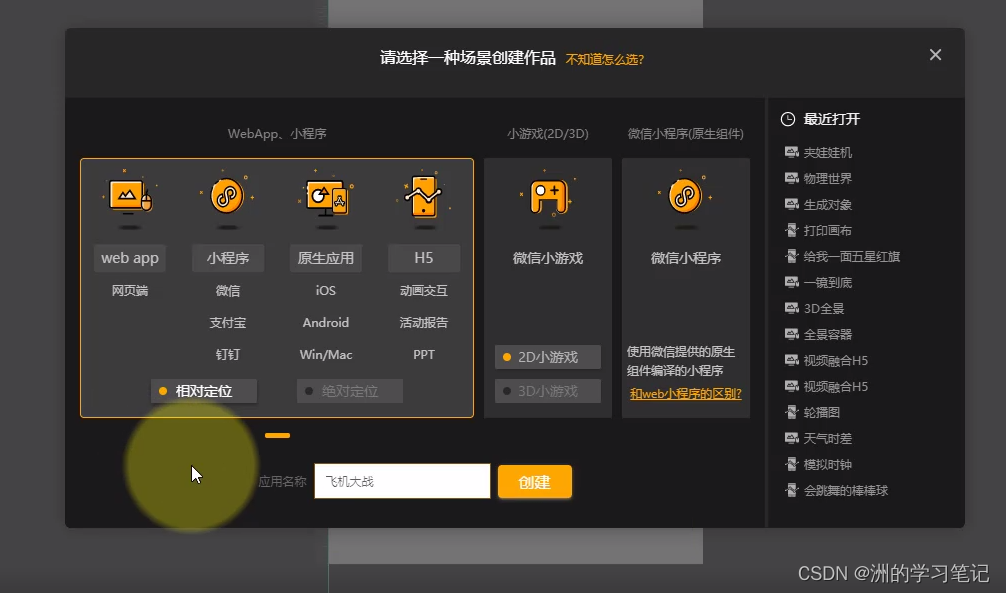The image size is (1006, 593).
Task: Select the 微信小程序 card icon
Action: [685, 197]
